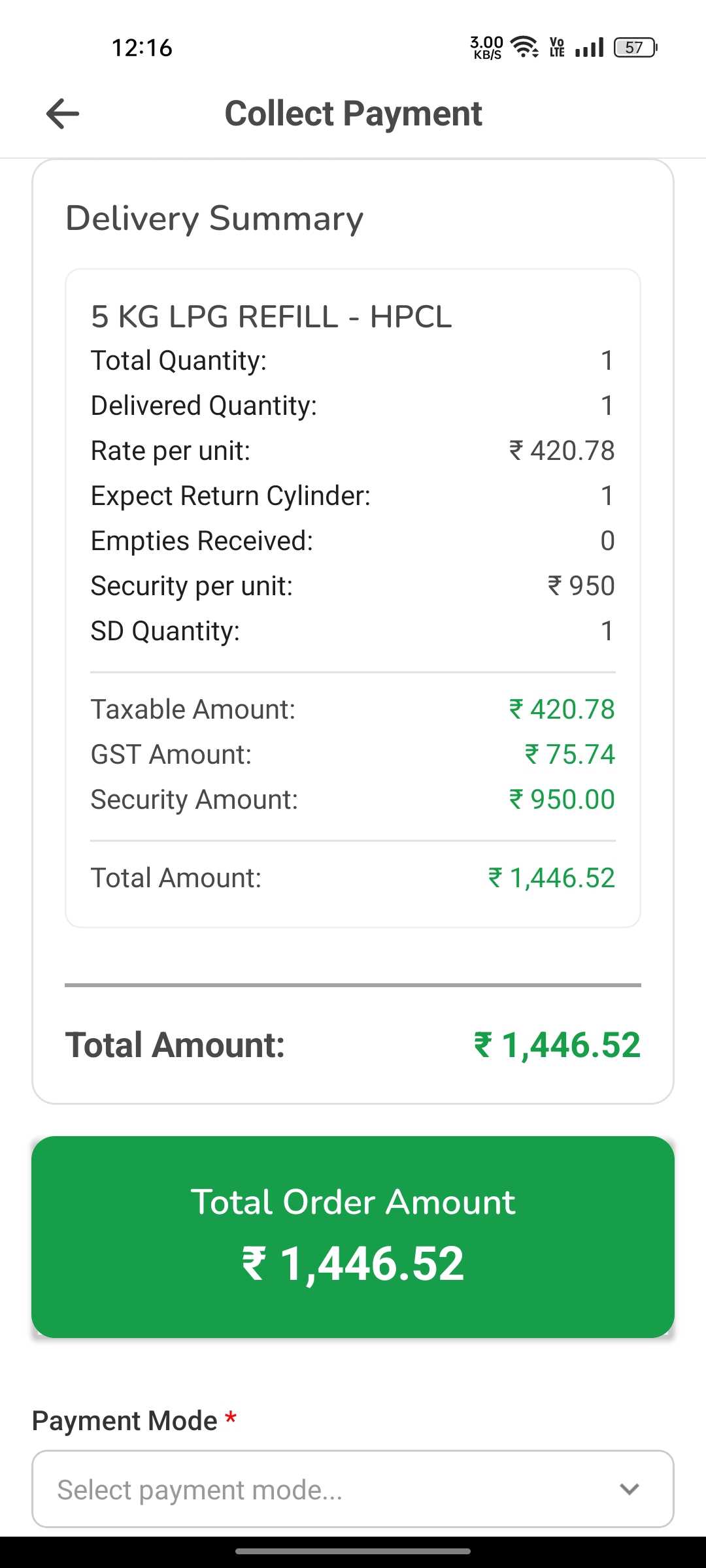
Task: Tap the 12:16 clock in status bar
Action: tap(142, 48)
